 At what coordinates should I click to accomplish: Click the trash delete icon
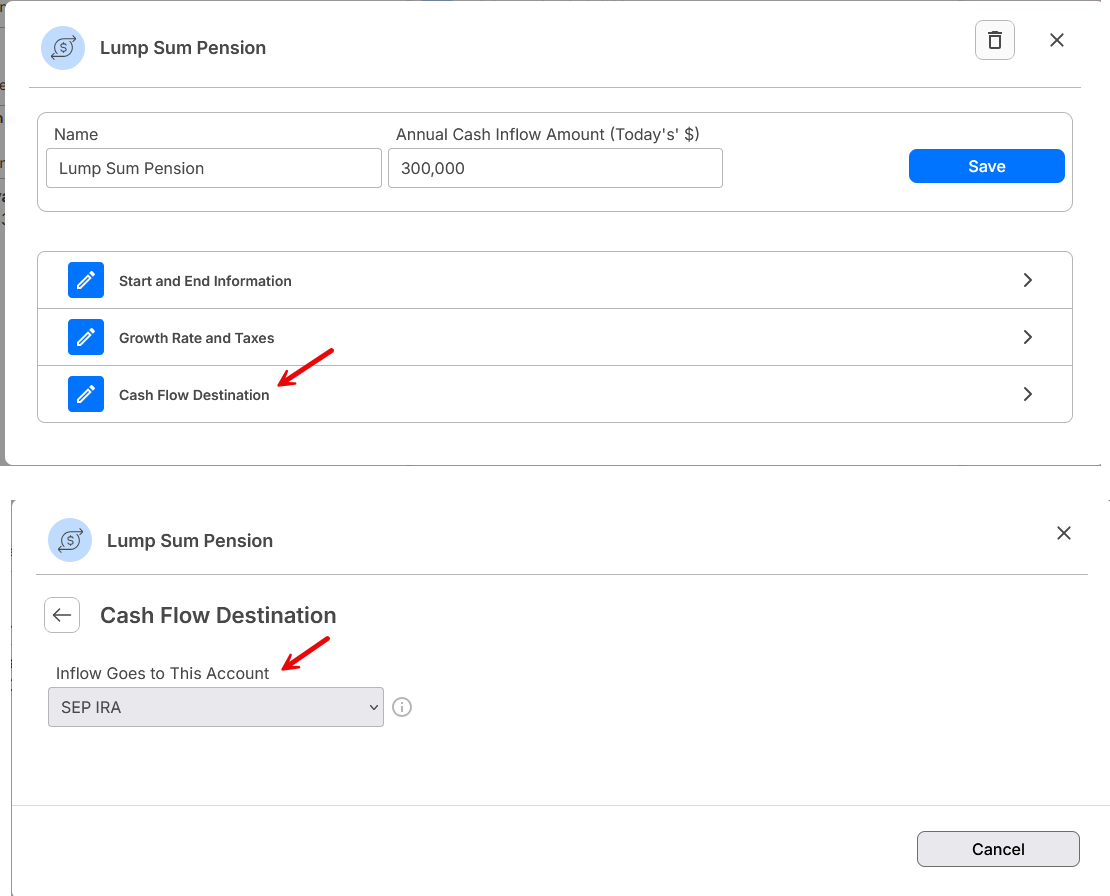pos(994,40)
